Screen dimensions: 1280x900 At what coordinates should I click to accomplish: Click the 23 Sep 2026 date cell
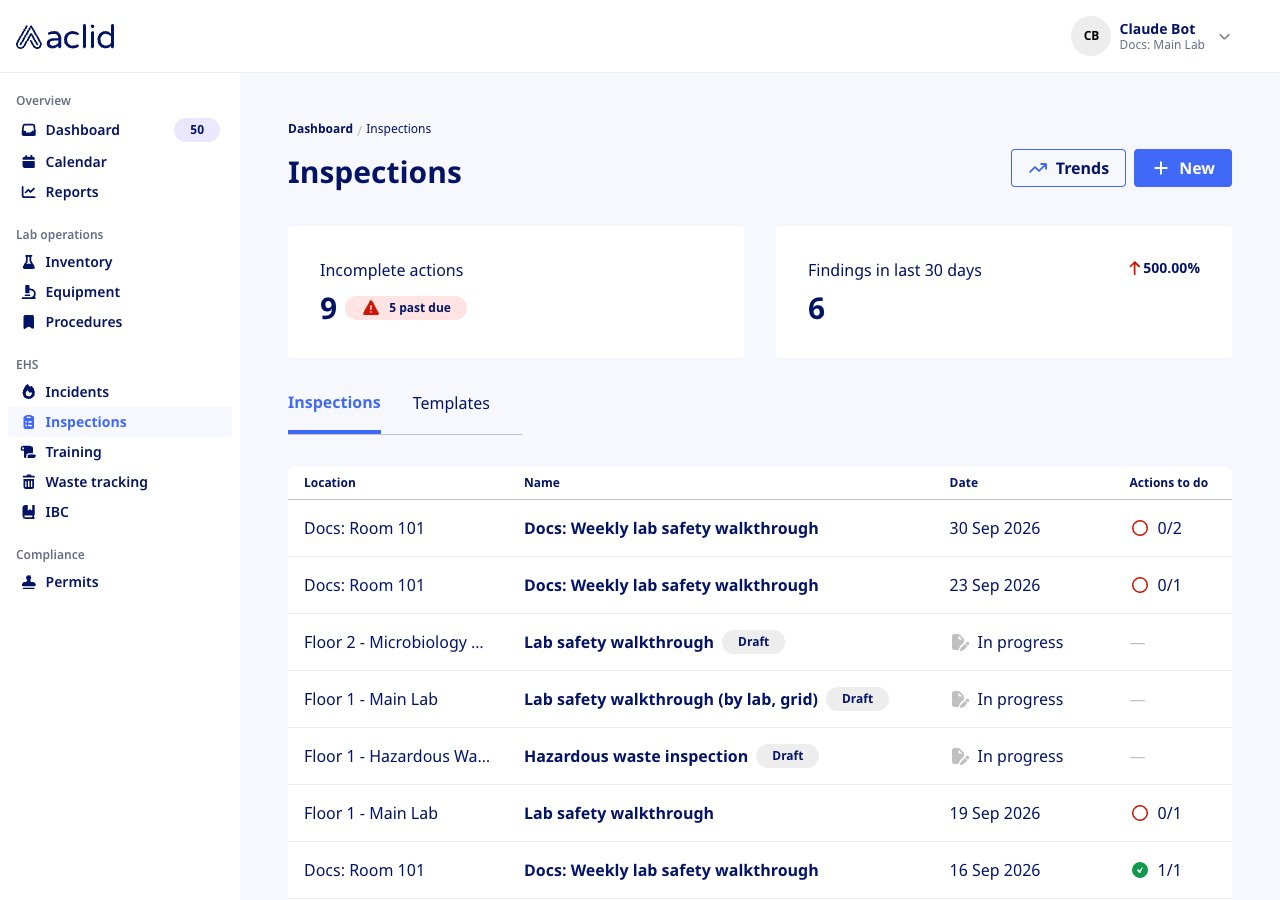tap(995, 585)
